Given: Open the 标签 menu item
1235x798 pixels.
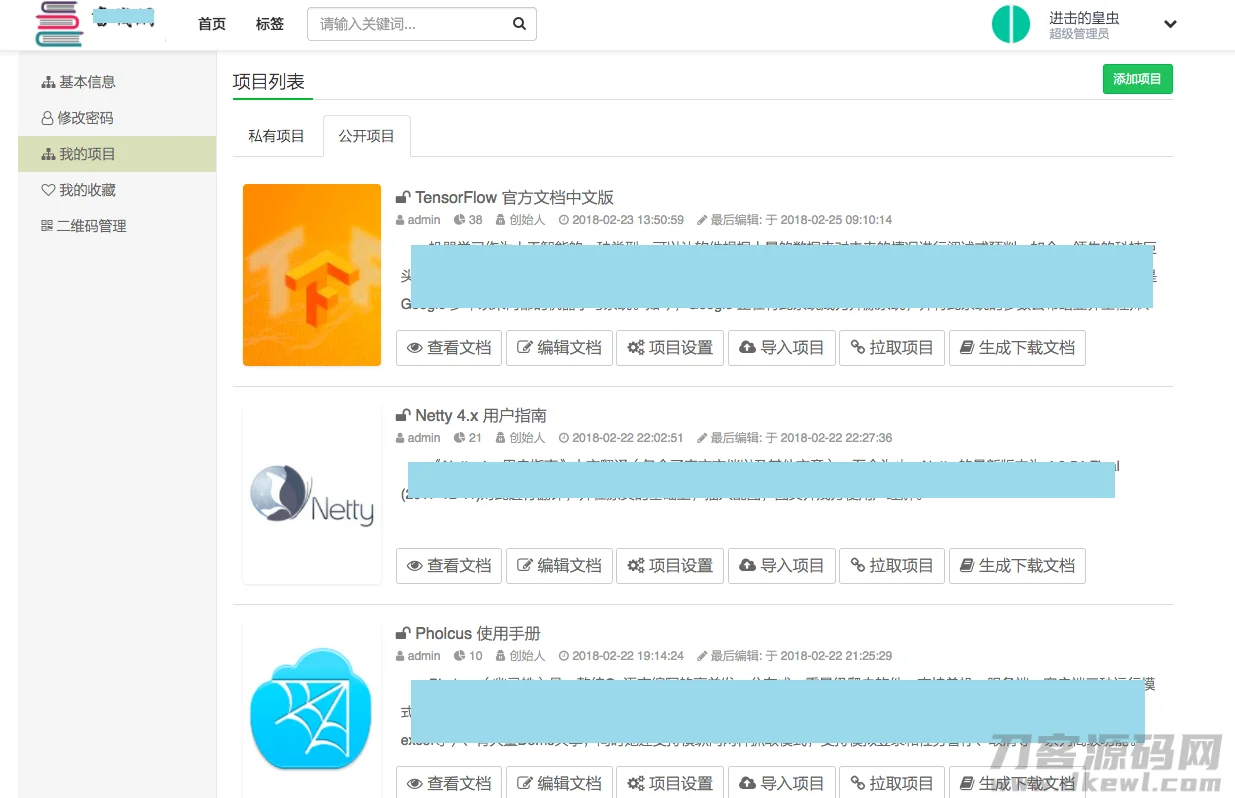Looking at the screenshot, I should [x=269, y=24].
